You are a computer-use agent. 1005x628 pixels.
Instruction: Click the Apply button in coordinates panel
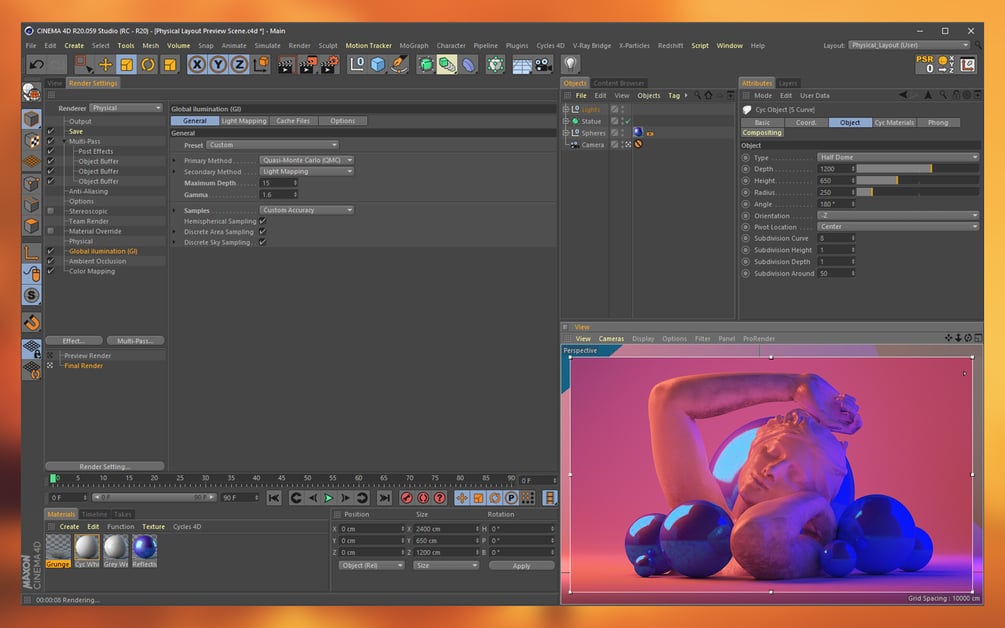tap(522, 565)
